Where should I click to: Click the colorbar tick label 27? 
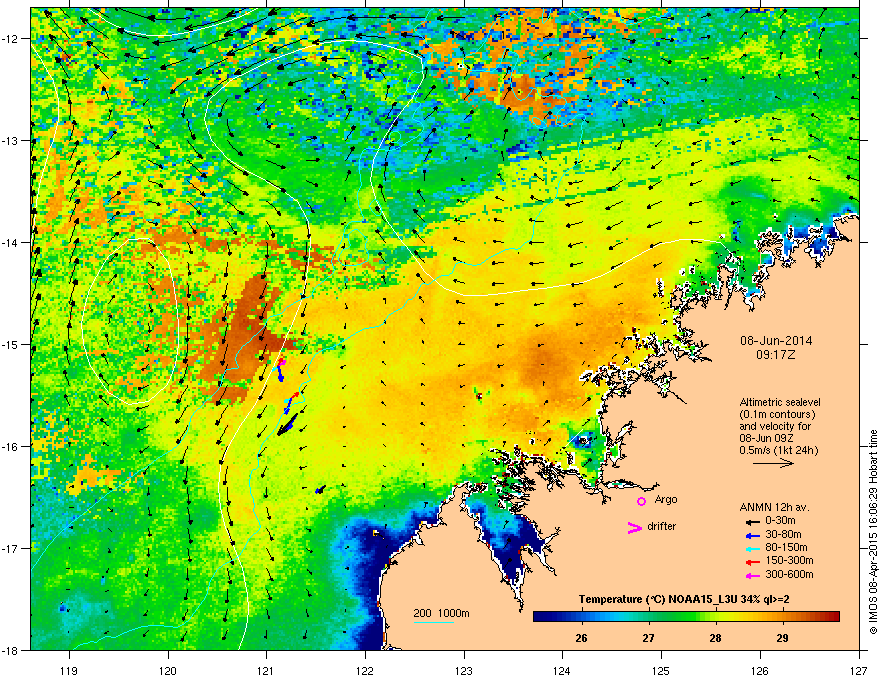pos(648,638)
